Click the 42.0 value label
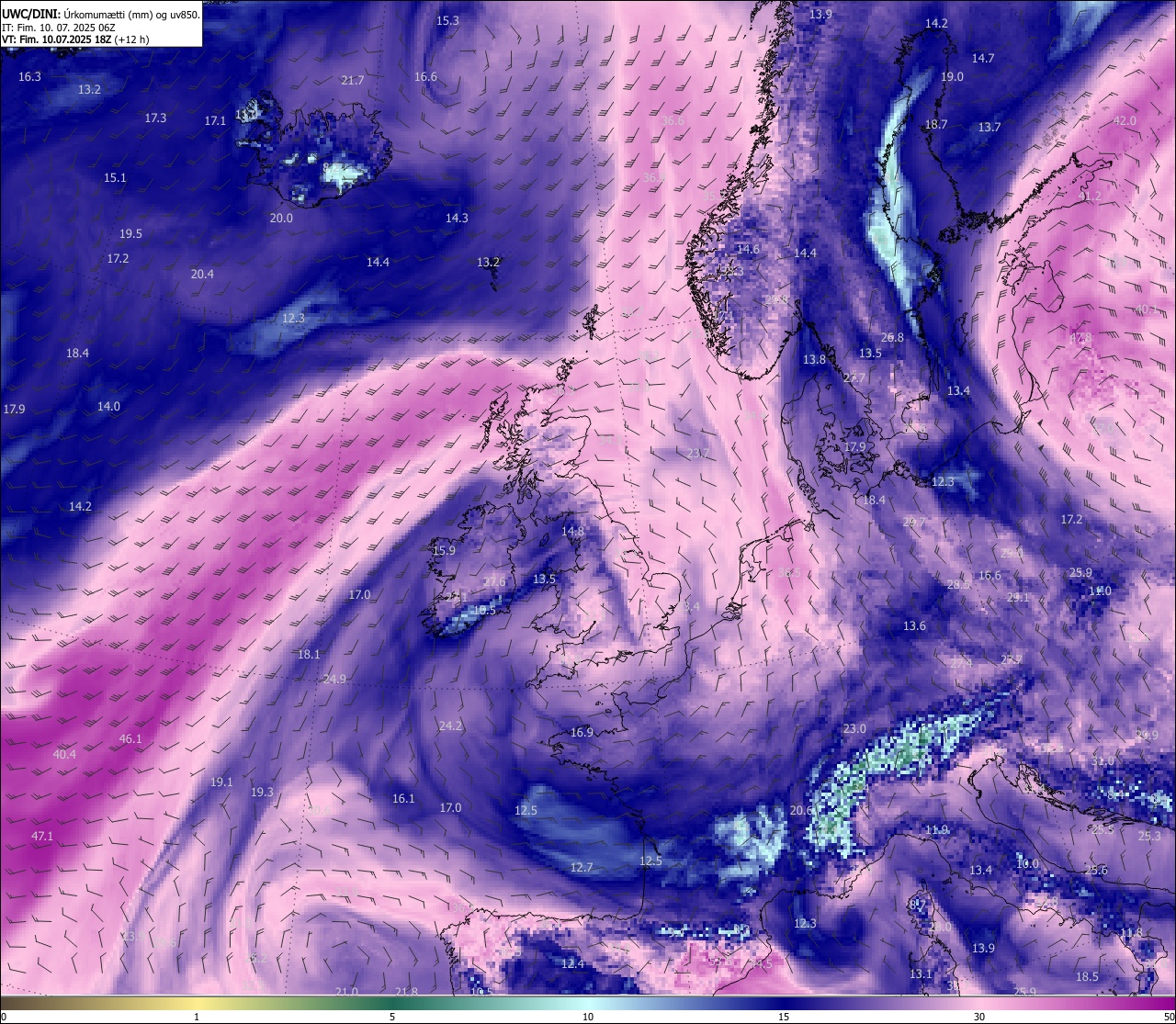 coord(1125,121)
